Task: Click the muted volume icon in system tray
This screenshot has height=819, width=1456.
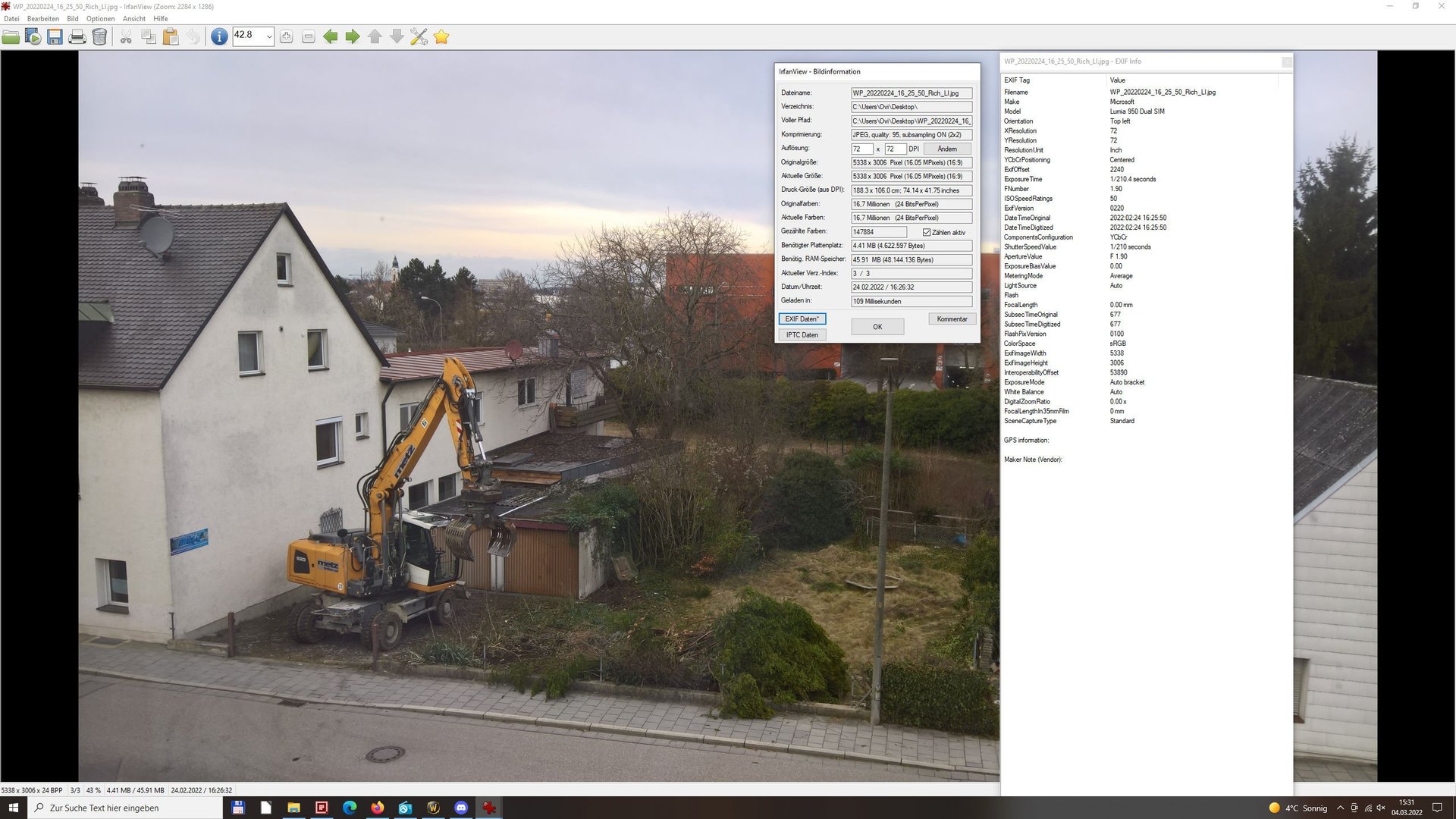Action: (x=1381, y=808)
